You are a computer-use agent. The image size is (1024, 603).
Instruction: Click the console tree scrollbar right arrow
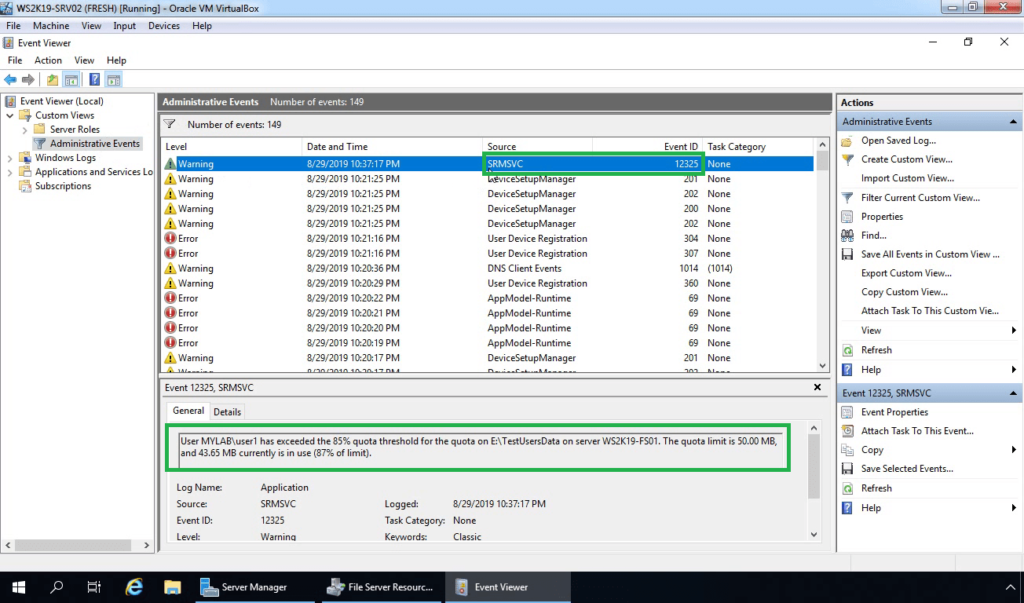(x=146, y=545)
